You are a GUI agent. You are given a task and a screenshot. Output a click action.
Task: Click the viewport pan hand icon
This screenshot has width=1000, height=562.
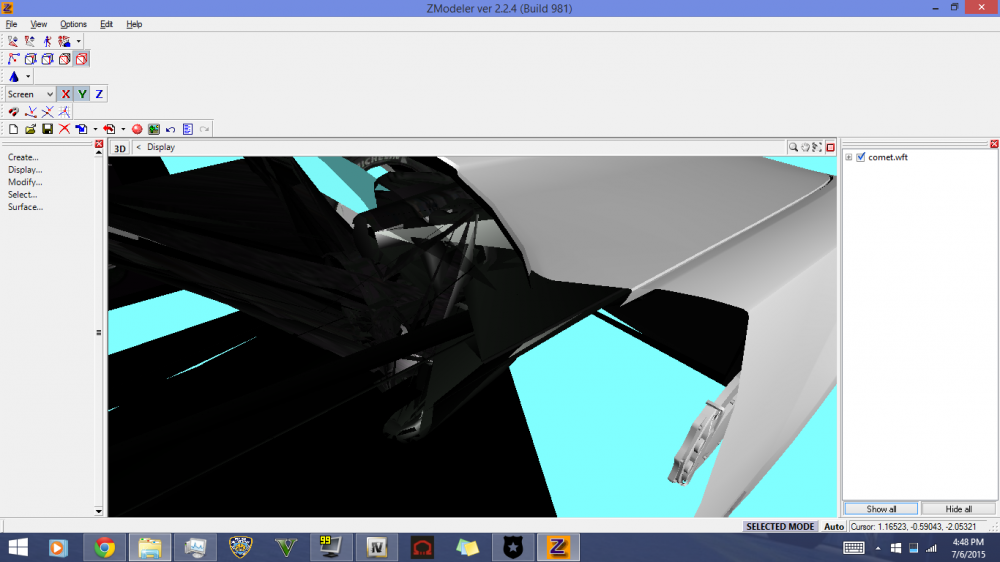(805, 147)
